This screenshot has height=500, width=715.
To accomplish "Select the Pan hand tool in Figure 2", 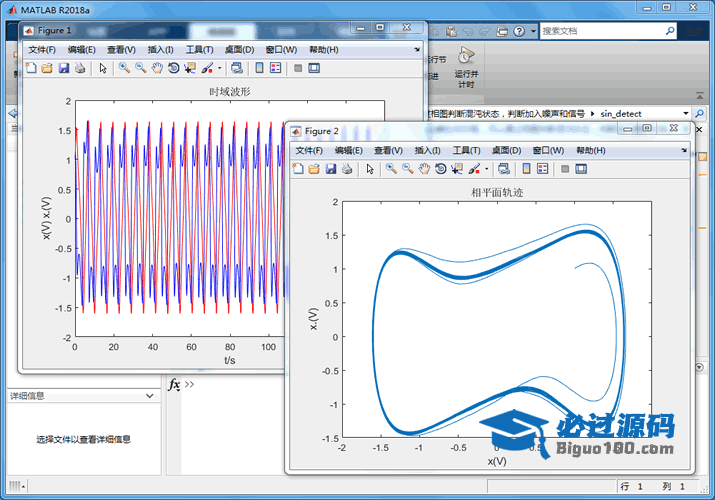I will pyautogui.click(x=424, y=168).
